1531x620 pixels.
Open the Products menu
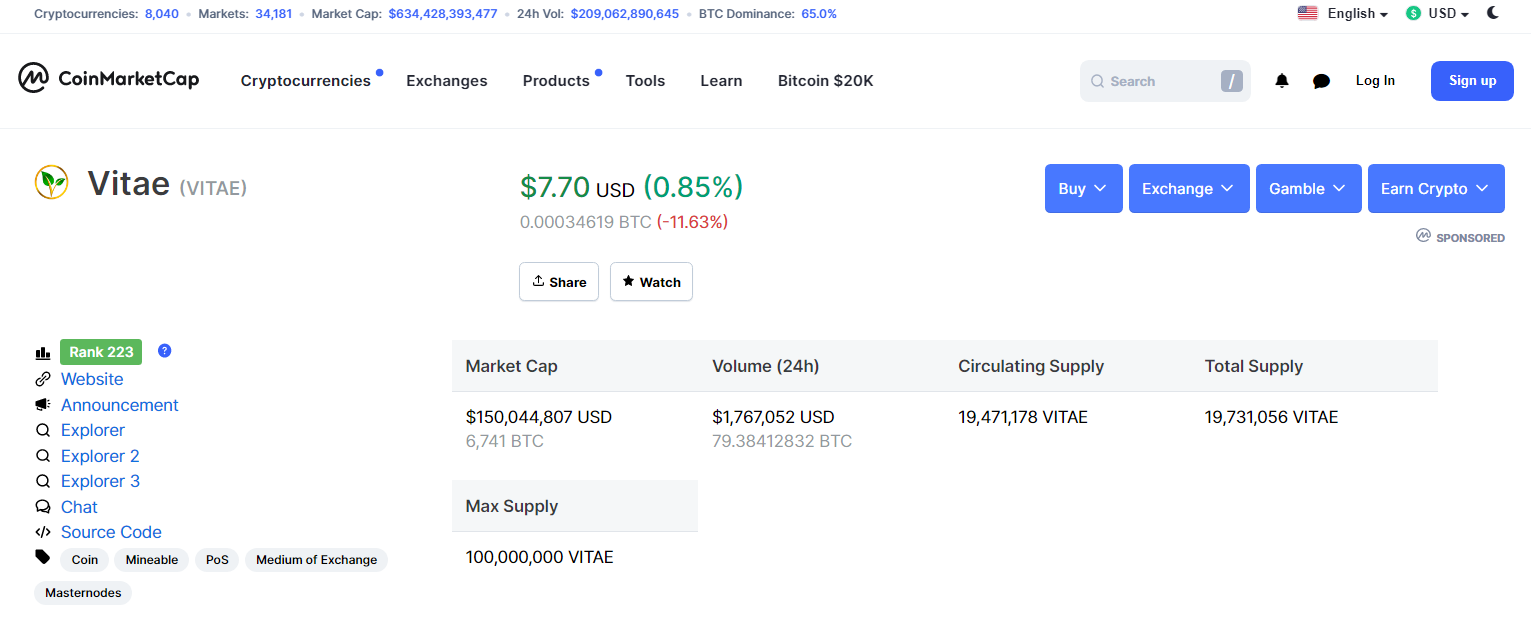[x=556, y=81]
